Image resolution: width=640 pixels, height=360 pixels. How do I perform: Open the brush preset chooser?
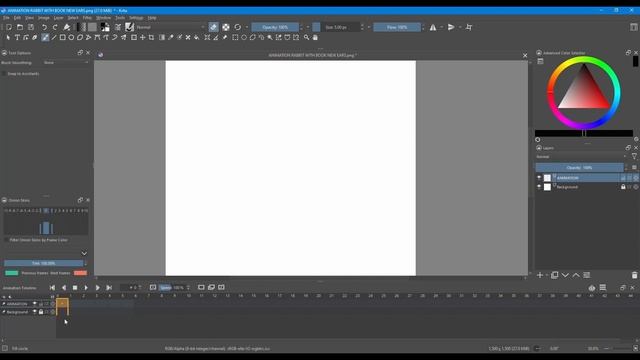click(129, 27)
